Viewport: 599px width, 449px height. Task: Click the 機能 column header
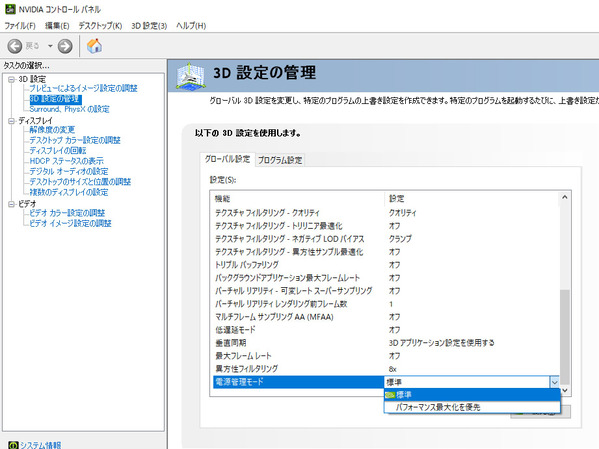tap(222, 199)
